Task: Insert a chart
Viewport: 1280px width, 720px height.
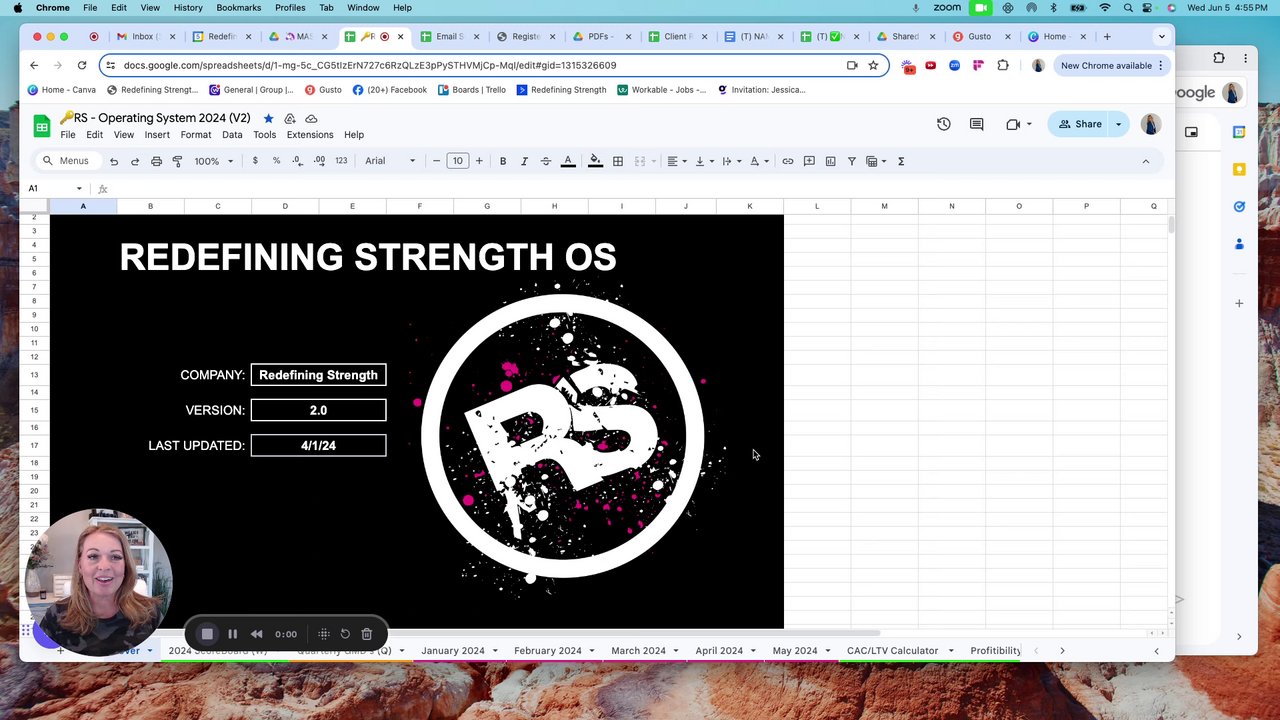Action: [x=830, y=161]
